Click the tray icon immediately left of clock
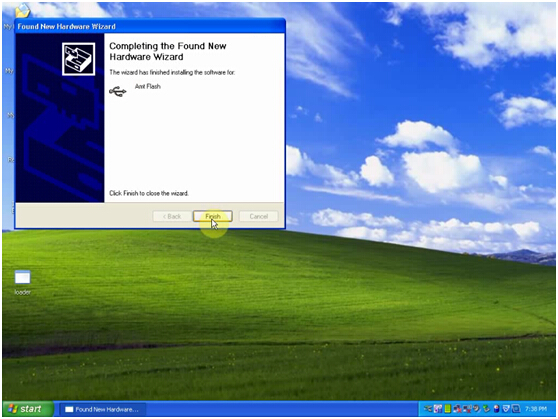The image size is (558, 419). pos(516,408)
